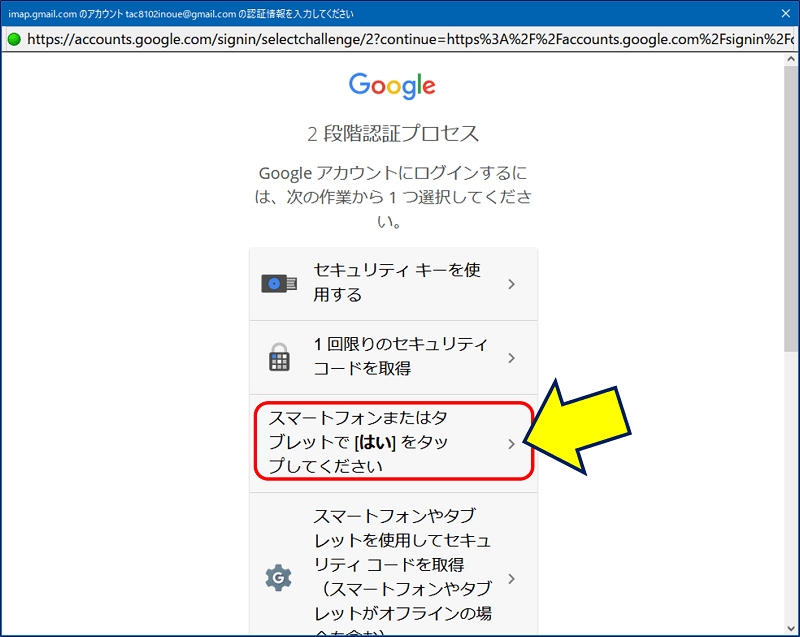Click the 2 段階認証プロセス heading

(x=393, y=134)
